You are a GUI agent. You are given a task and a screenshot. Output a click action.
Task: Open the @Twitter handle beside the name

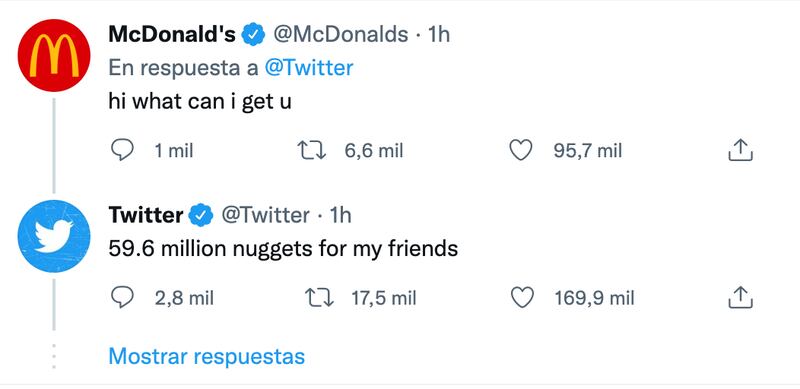265,215
